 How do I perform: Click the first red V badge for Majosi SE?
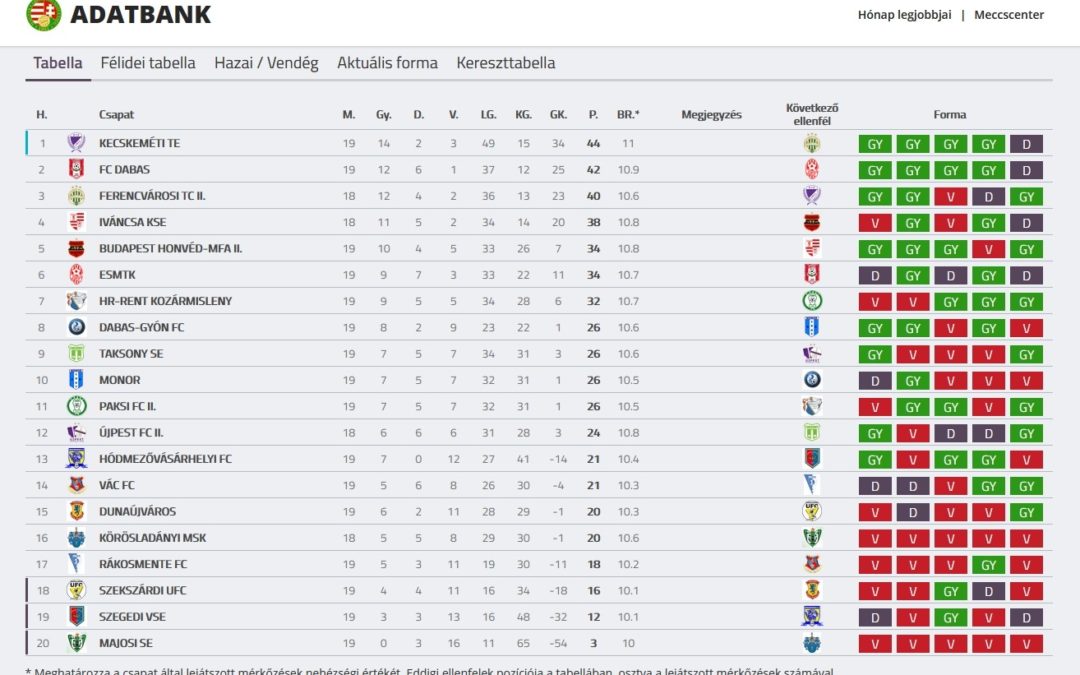click(875, 644)
